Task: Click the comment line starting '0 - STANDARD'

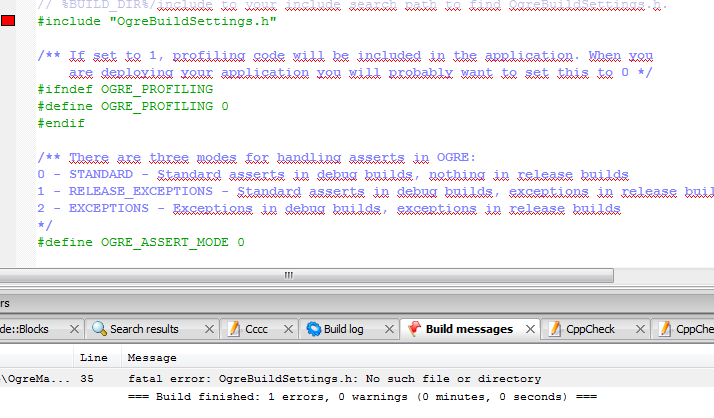Action: (333, 174)
